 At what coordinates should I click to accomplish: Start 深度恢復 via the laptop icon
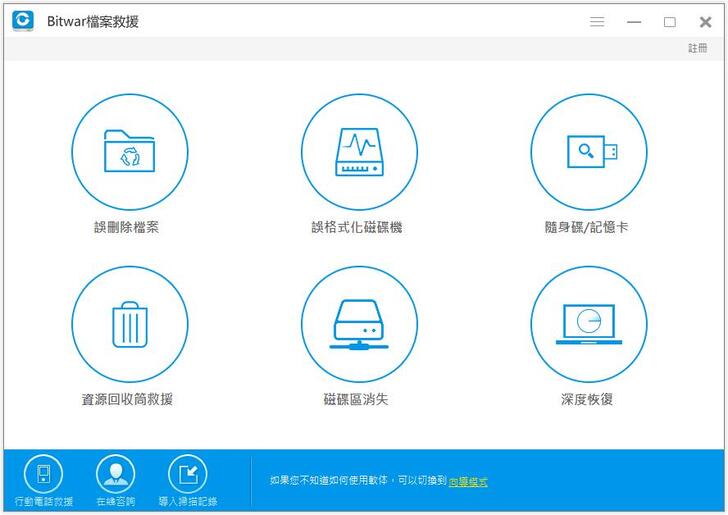588,324
